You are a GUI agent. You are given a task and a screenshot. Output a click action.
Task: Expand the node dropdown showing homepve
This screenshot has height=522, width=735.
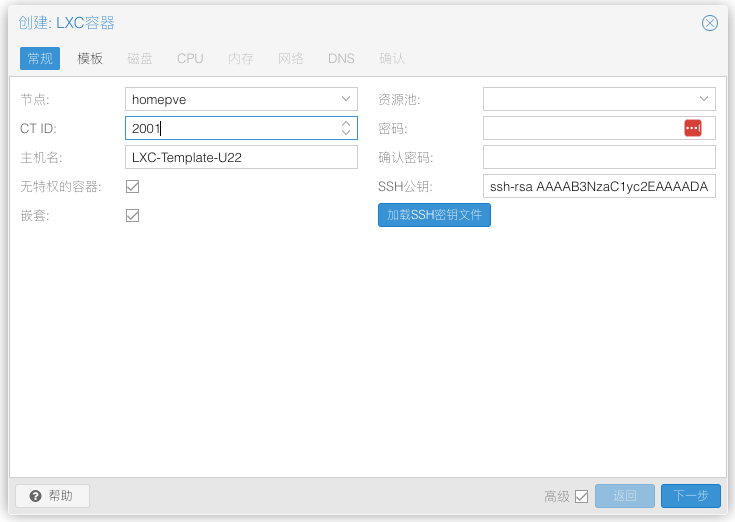point(346,99)
